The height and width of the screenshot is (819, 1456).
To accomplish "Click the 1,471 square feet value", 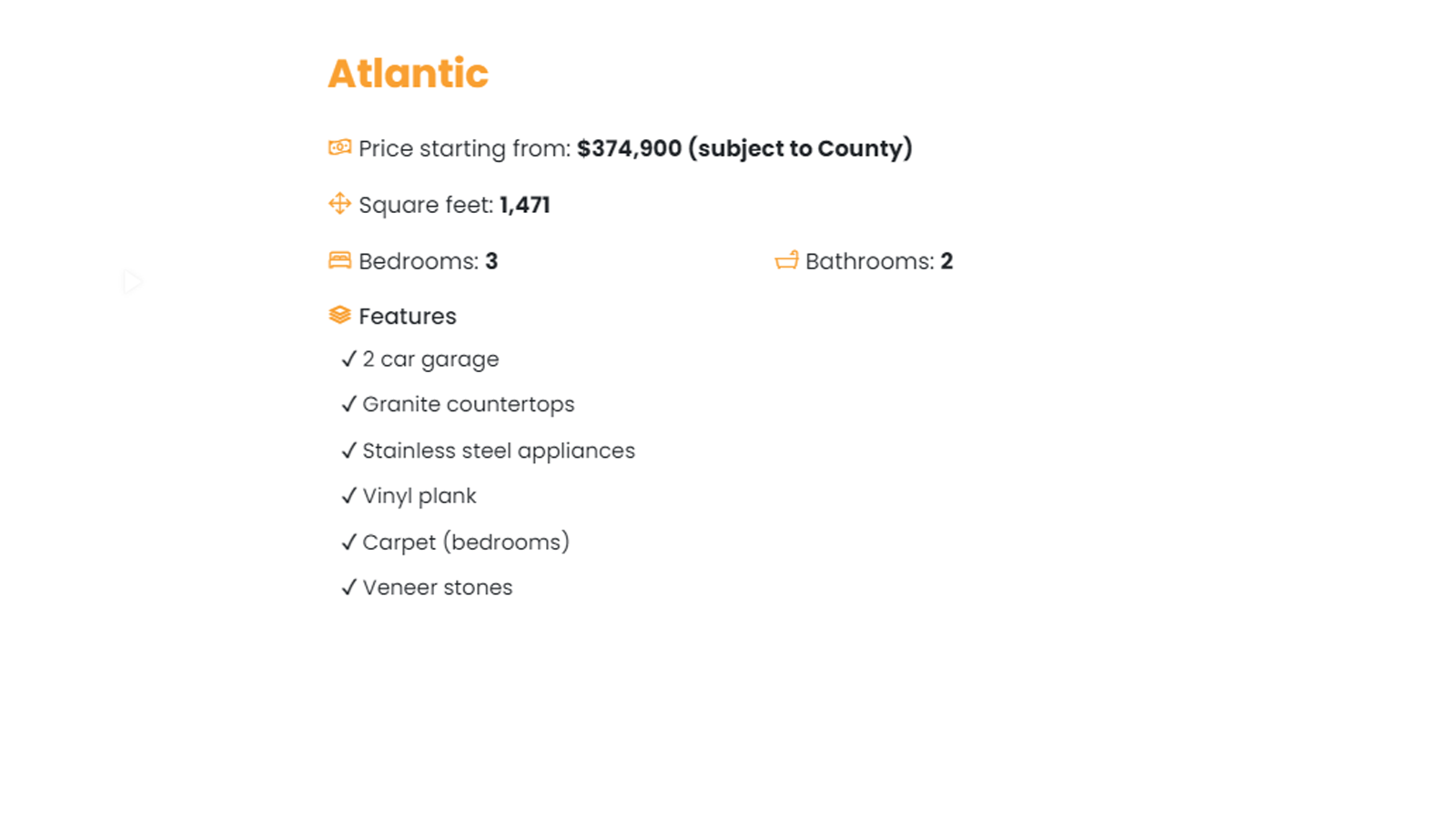I will click(x=524, y=205).
